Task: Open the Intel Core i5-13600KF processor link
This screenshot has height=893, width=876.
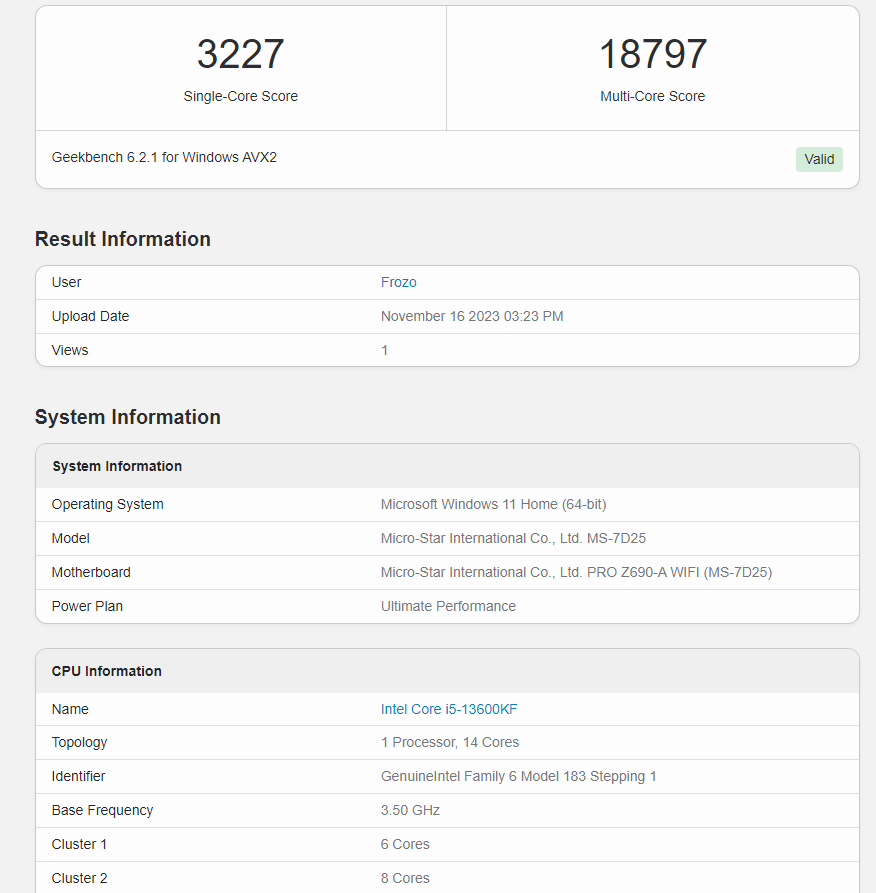Action: point(449,709)
